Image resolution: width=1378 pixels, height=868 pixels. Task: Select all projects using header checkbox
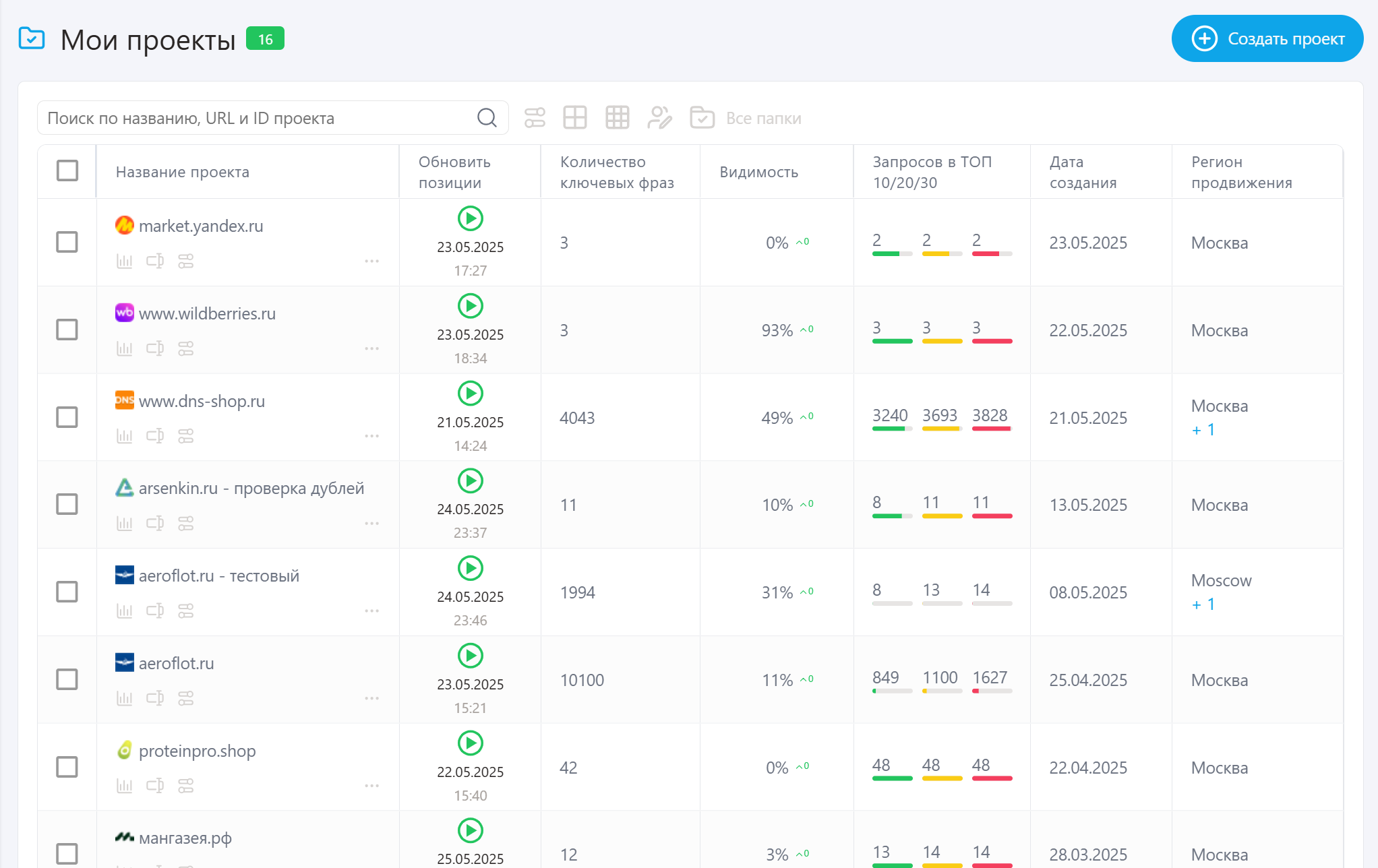[67, 171]
